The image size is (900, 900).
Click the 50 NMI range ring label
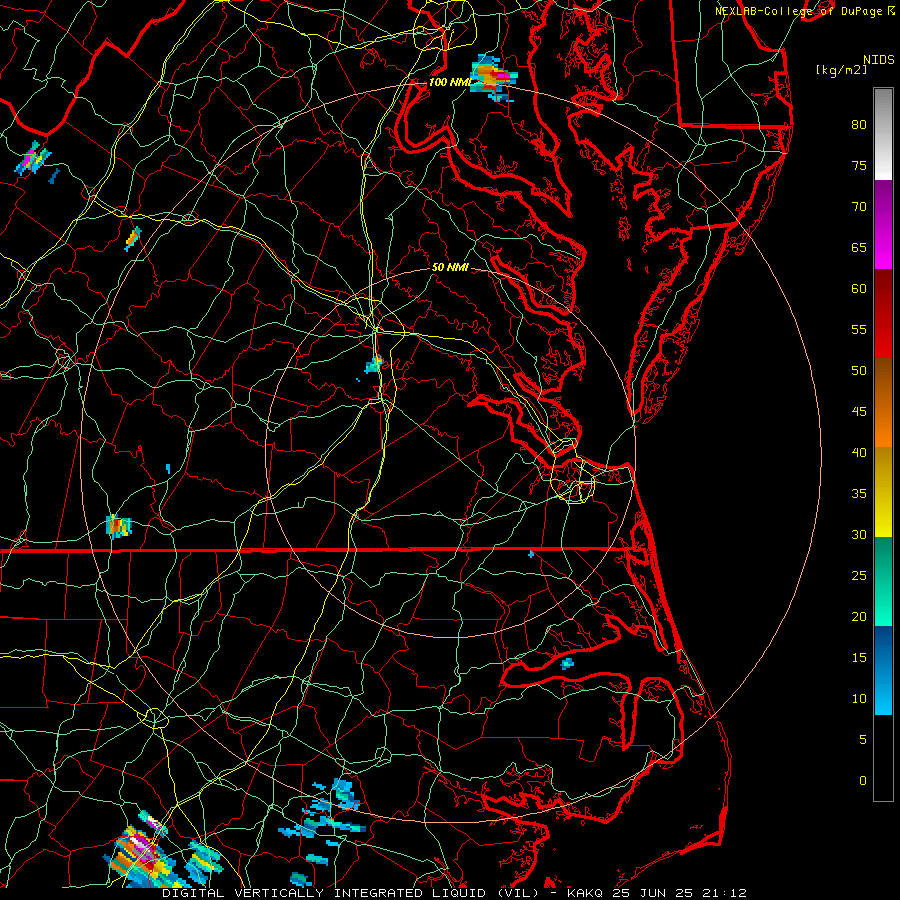point(450,267)
